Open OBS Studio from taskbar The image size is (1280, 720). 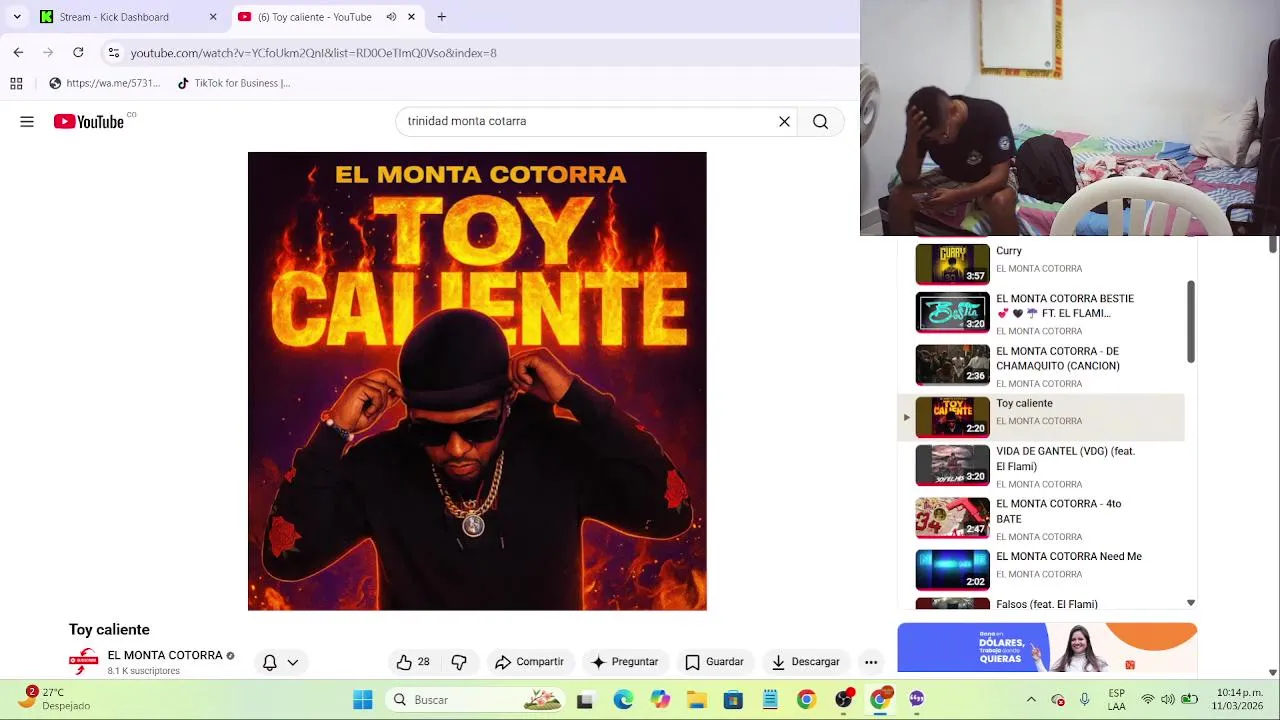[x=843, y=700]
